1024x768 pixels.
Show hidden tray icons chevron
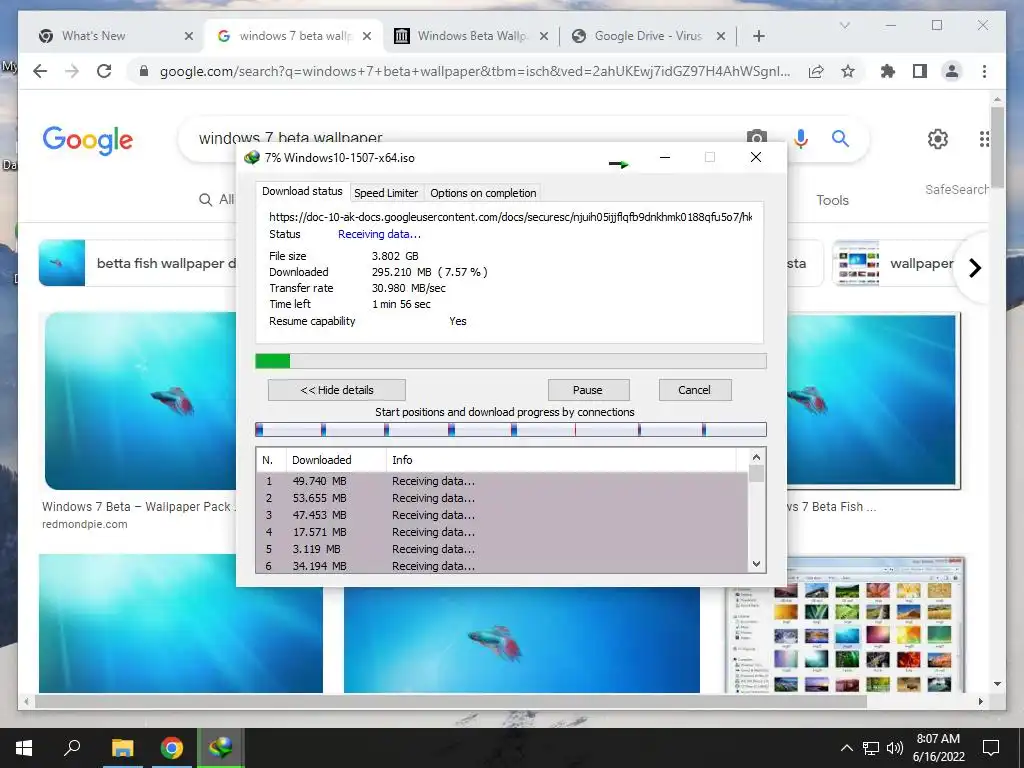[x=846, y=748]
